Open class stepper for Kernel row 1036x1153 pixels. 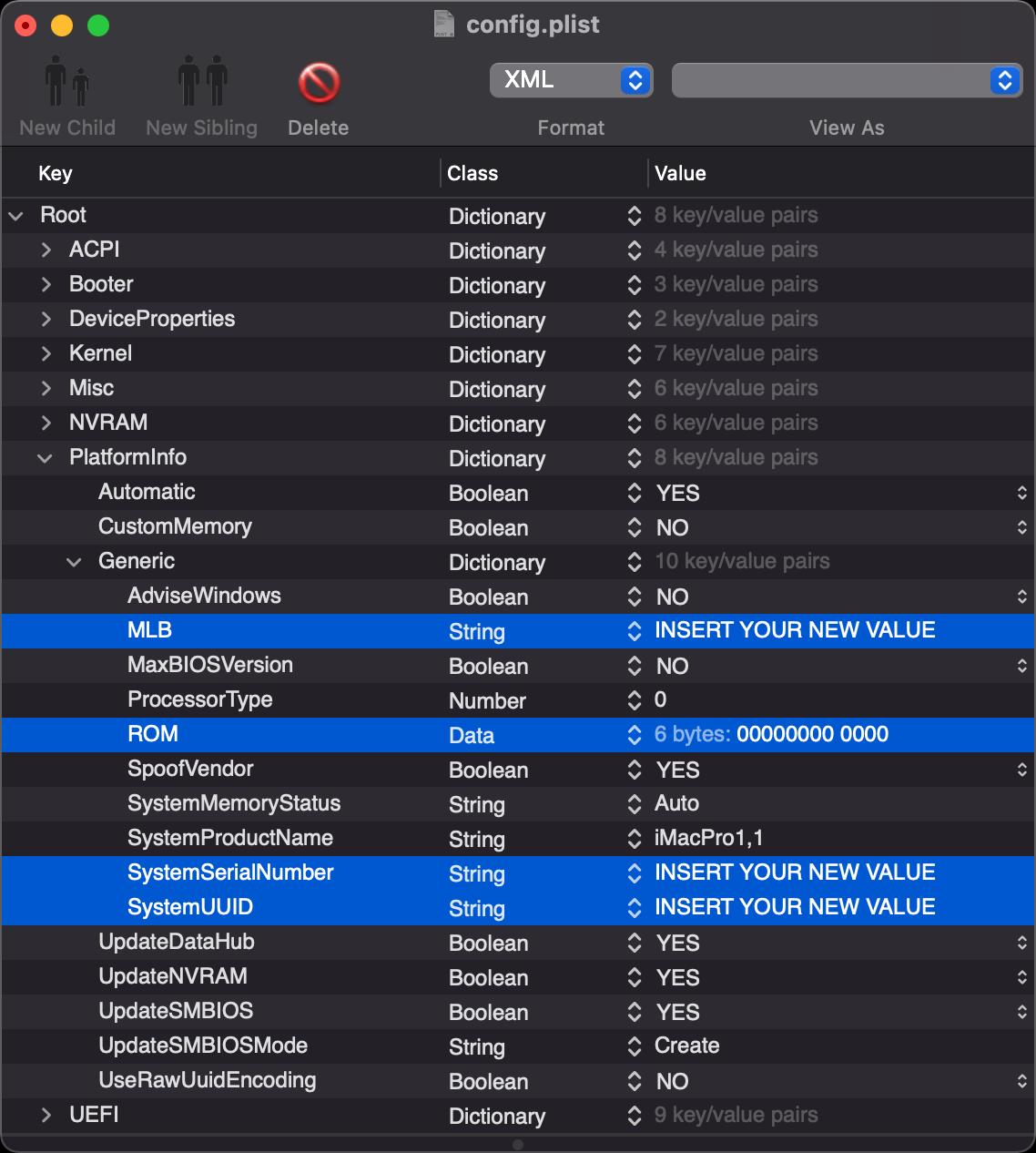[635, 354]
